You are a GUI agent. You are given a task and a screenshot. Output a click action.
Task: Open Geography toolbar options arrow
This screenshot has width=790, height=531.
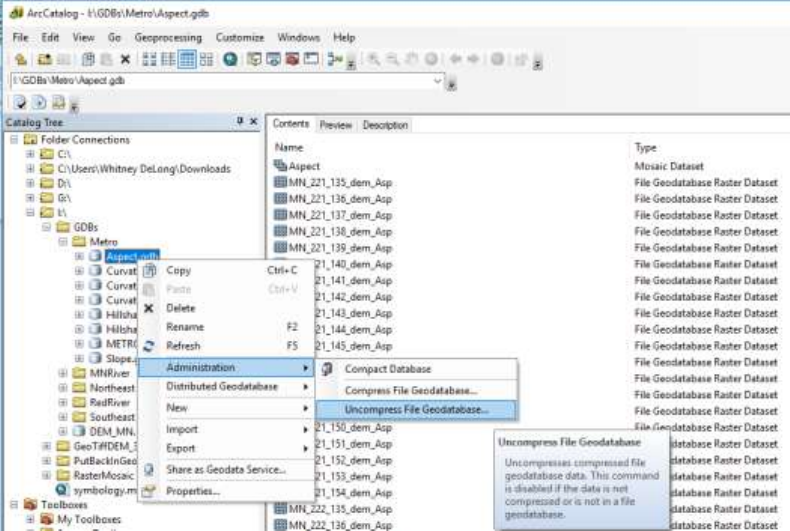538,64
